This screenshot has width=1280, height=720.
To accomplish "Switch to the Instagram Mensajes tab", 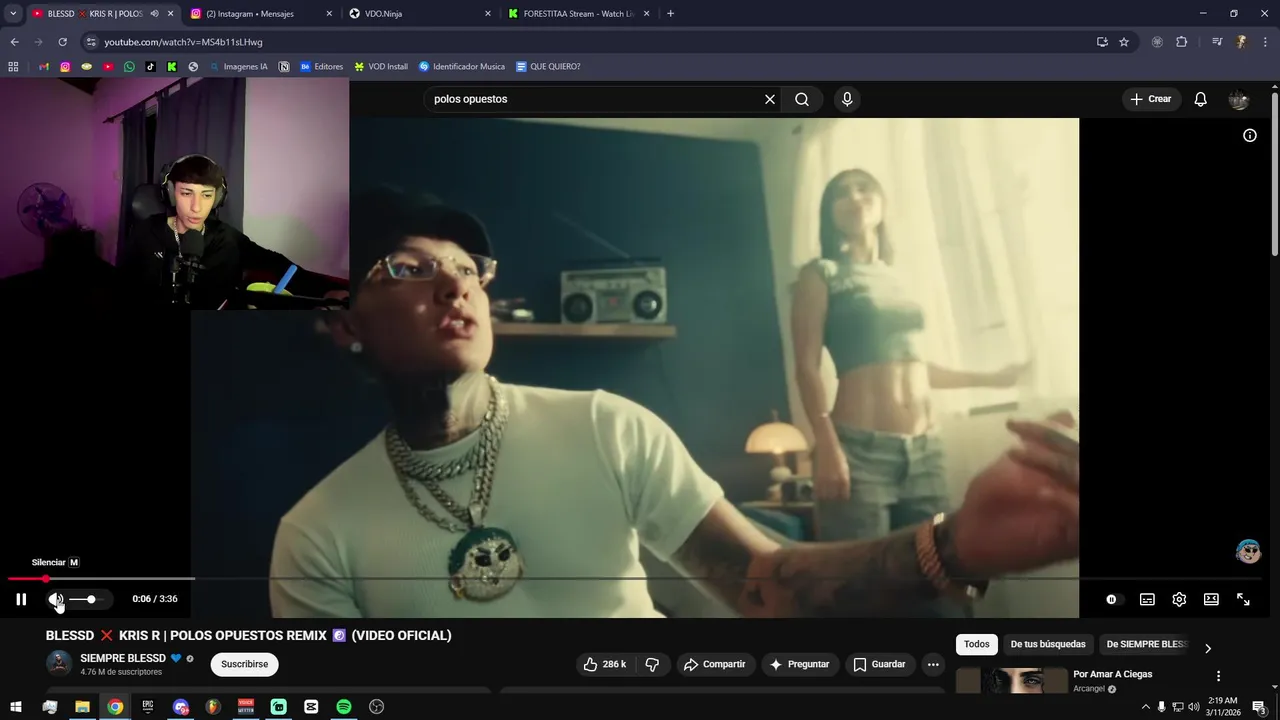I will click(258, 14).
